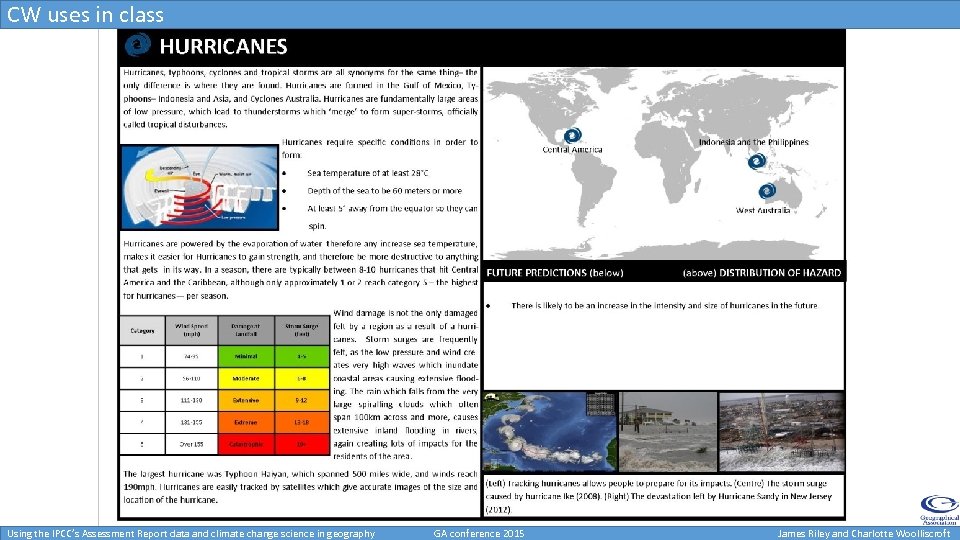
Task: Click 'James Riley and Charlotte Woolliscroft' footer text
Action: pos(863,533)
